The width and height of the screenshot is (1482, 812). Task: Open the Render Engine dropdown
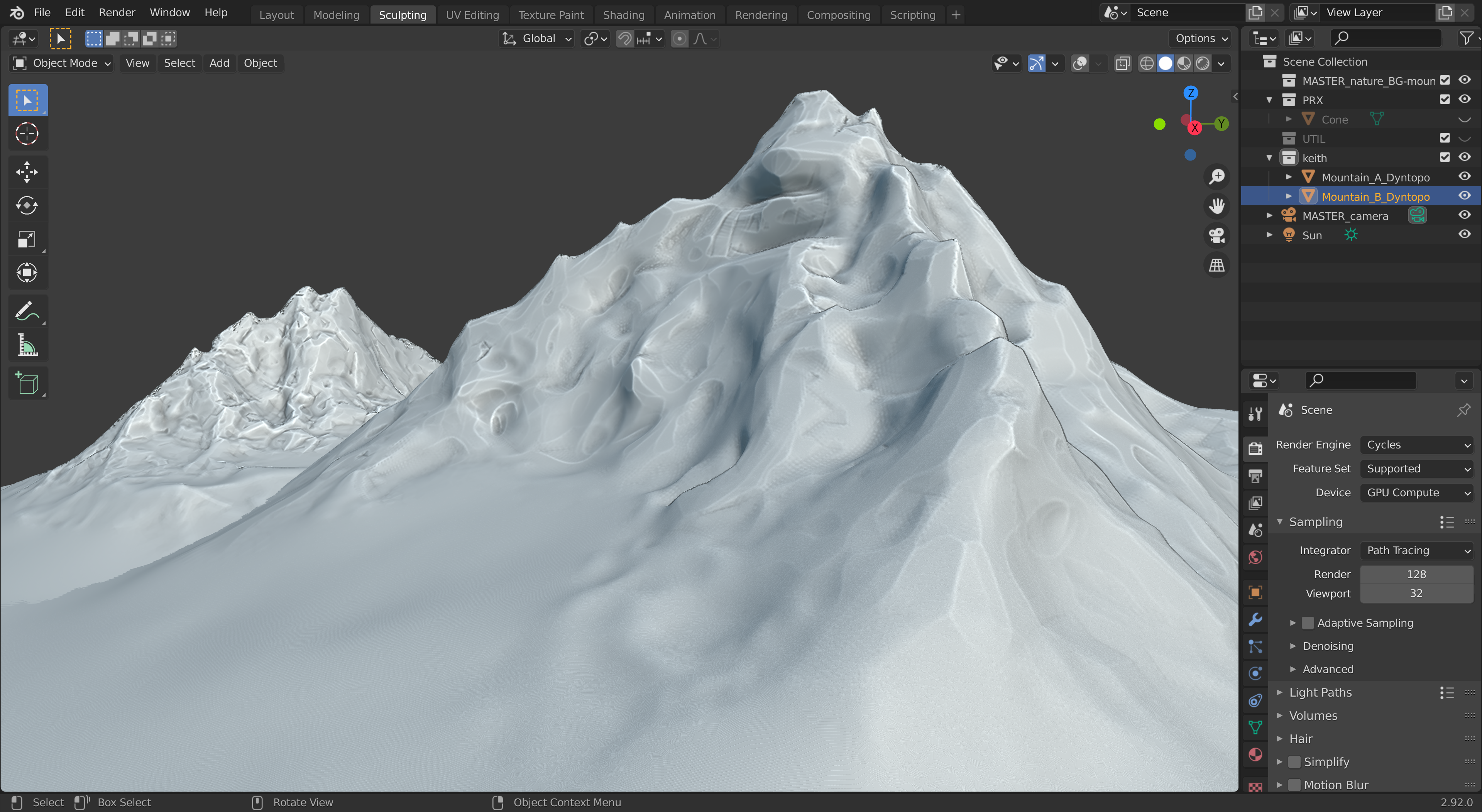pos(1416,445)
